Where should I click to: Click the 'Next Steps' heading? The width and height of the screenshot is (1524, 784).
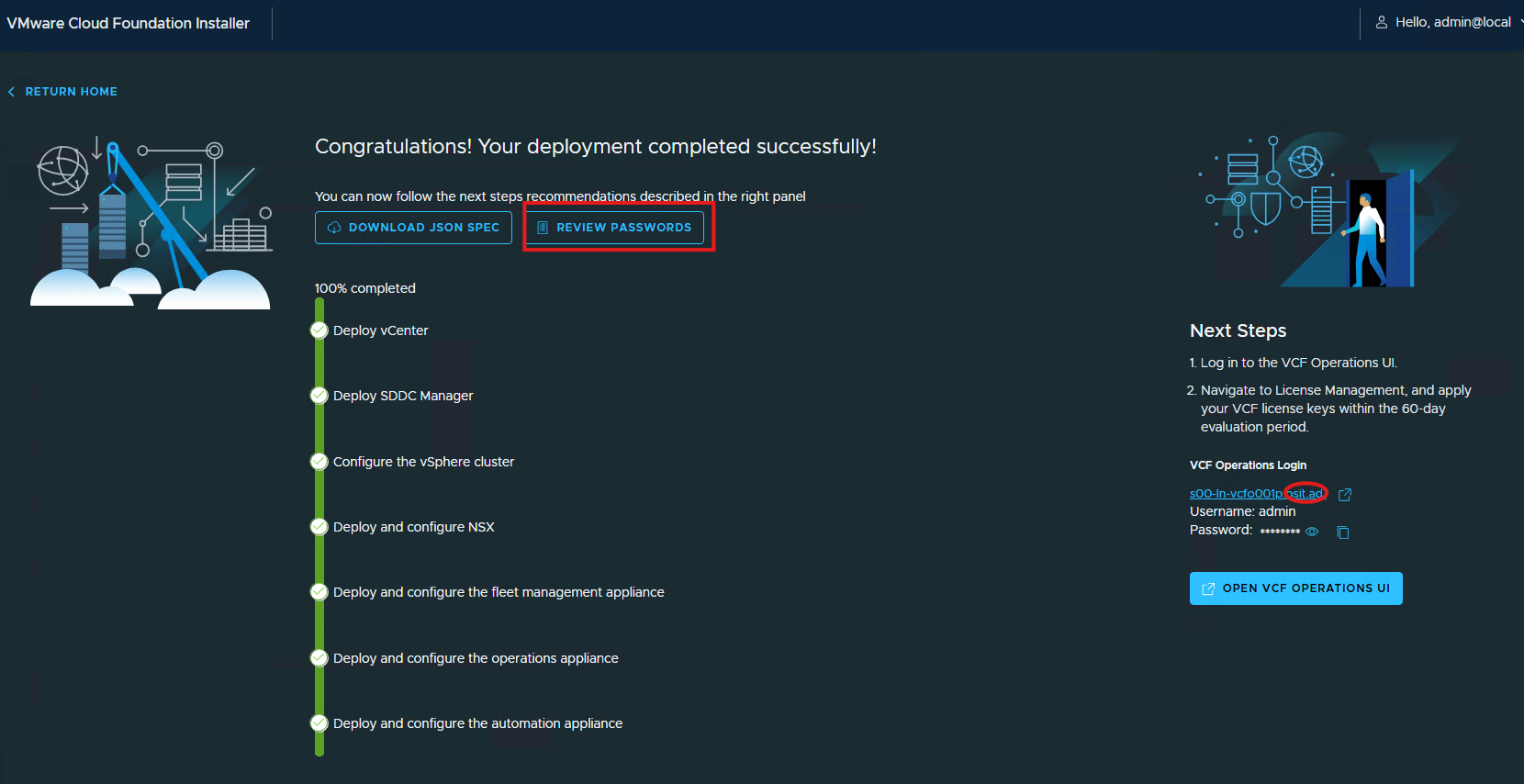coord(1238,330)
